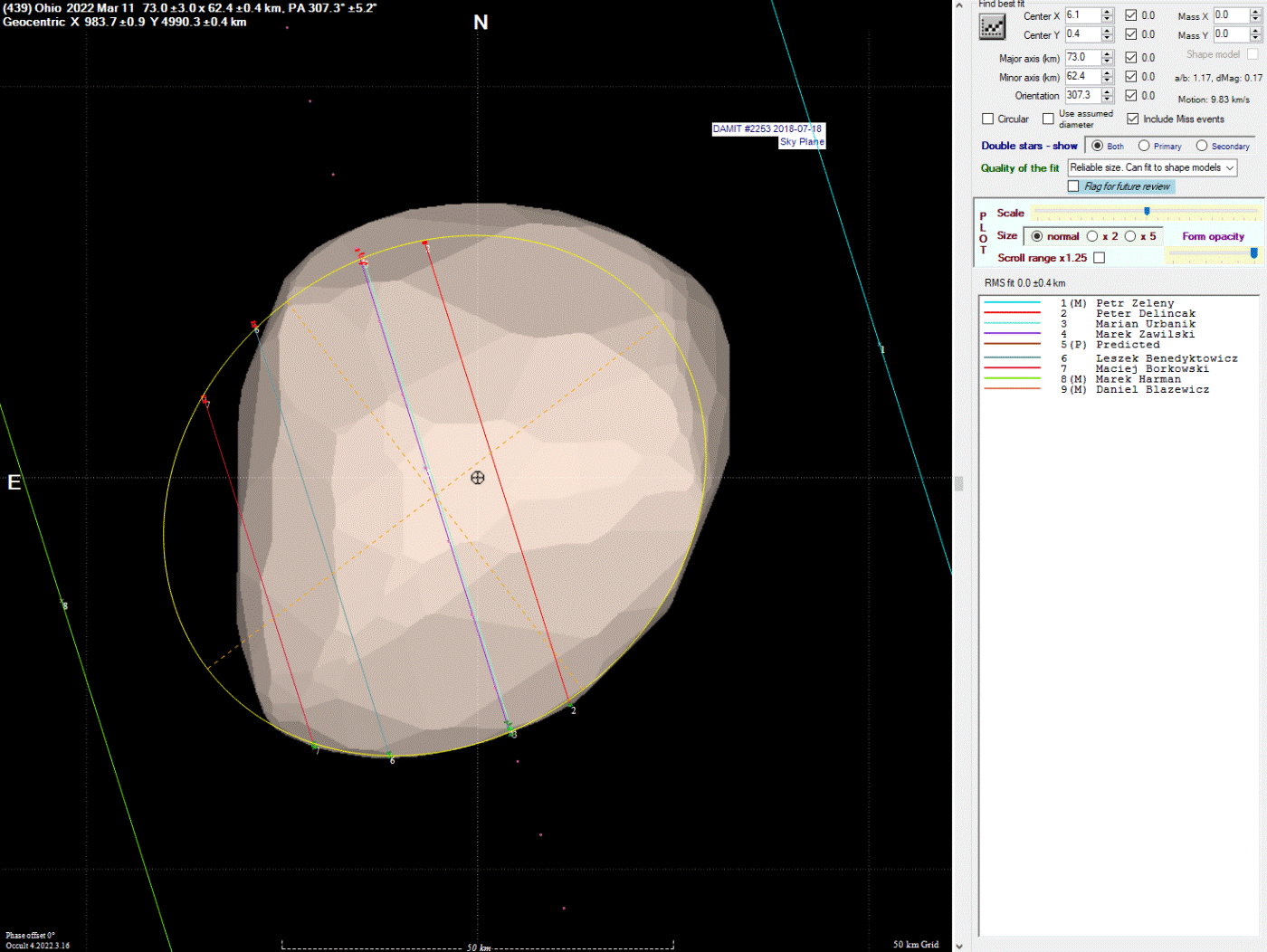
Task: Toggle the Use assumed diameter checkbox
Action: [1048, 119]
